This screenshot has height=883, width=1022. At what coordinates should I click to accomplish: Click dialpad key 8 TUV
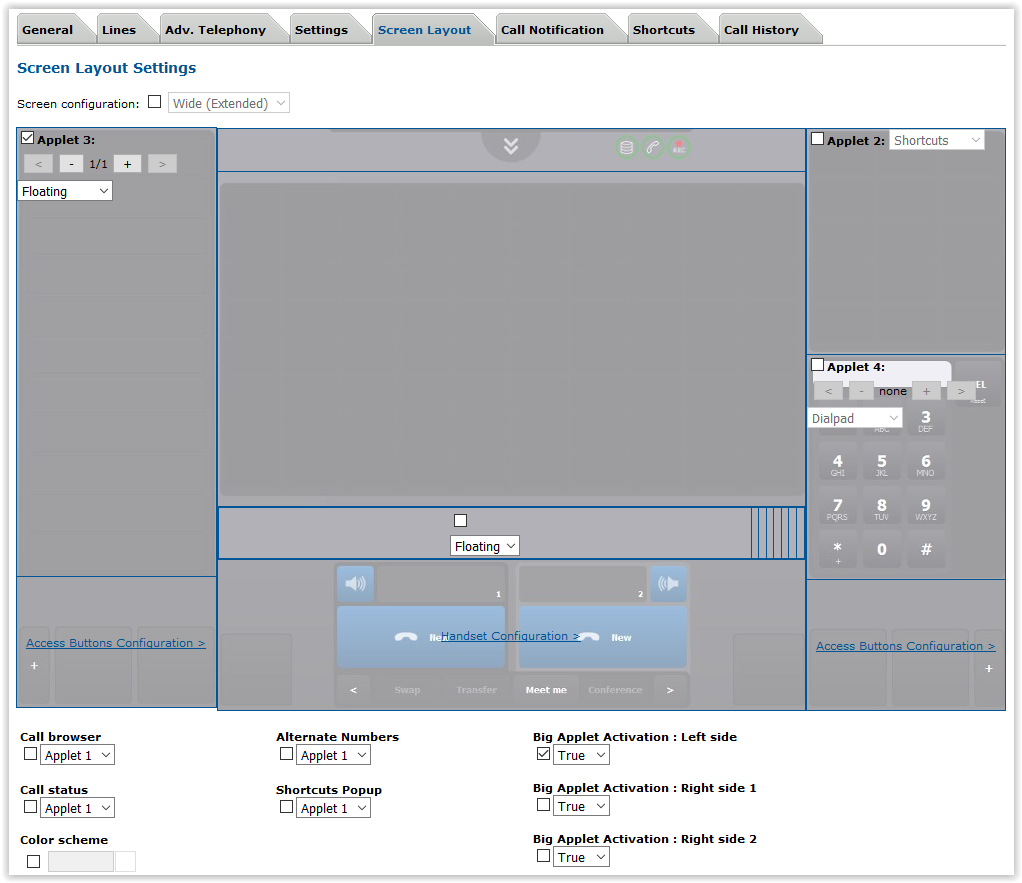(x=881, y=508)
